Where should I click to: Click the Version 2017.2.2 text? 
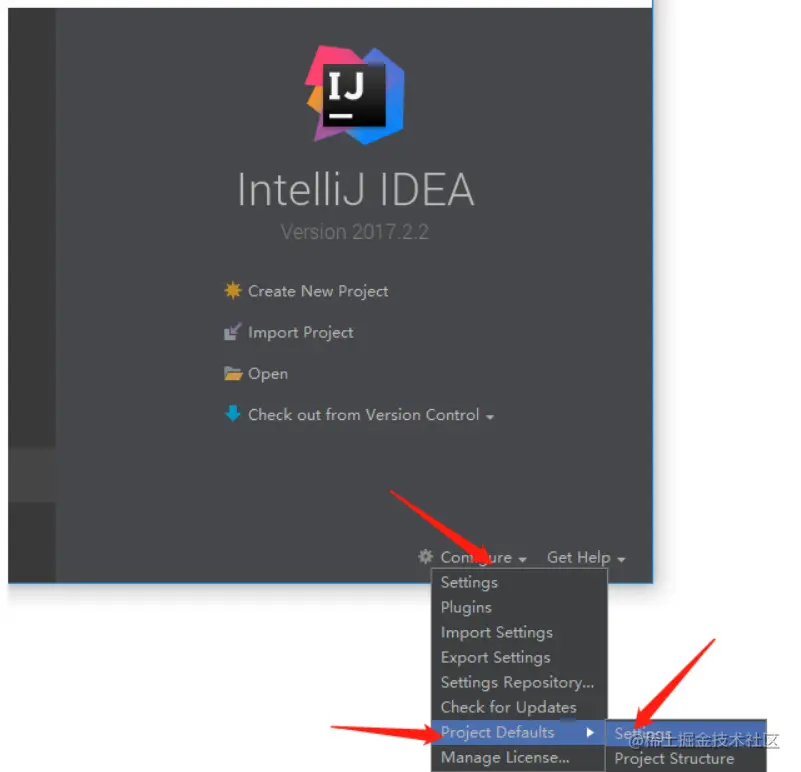pos(355,232)
